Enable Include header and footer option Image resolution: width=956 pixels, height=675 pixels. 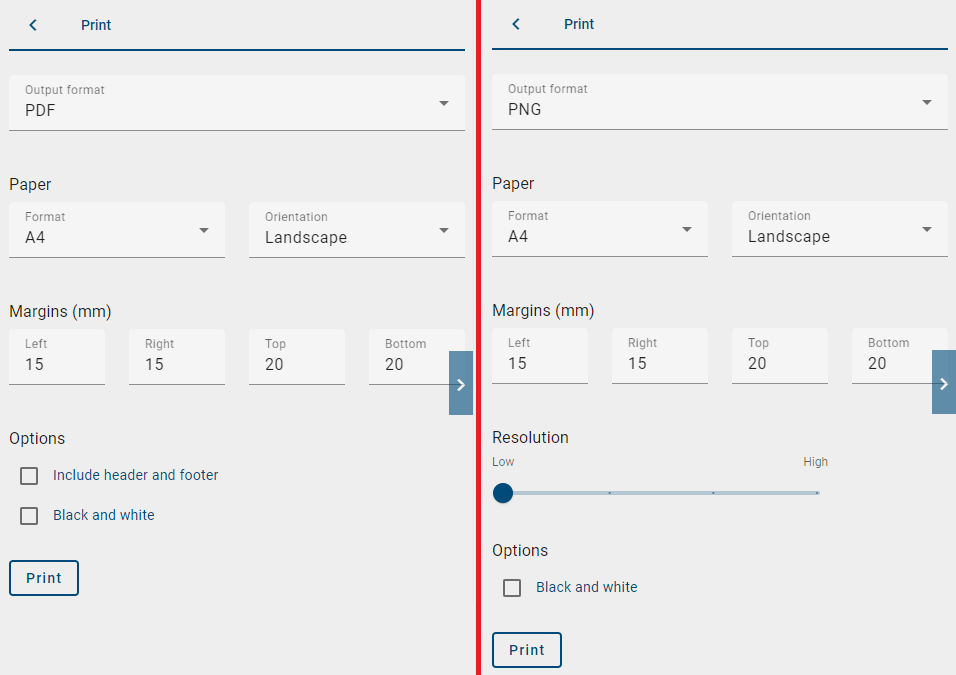pyautogui.click(x=29, y=475)
